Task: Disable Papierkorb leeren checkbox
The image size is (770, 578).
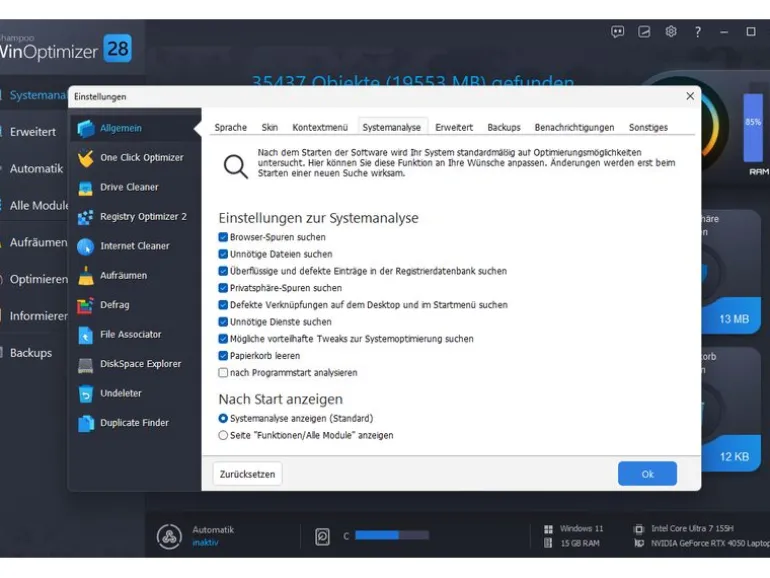Action: coord(223,356)
